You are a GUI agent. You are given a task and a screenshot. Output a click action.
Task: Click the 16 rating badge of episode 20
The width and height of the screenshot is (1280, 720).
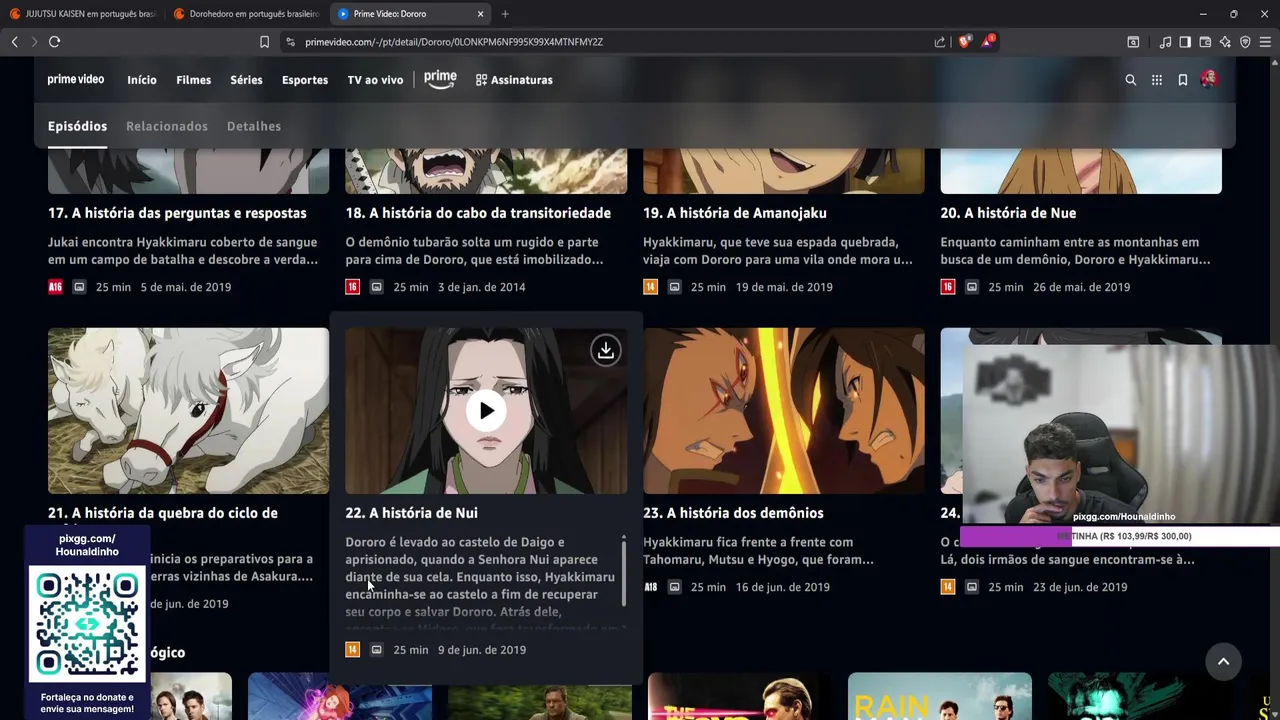947,287
